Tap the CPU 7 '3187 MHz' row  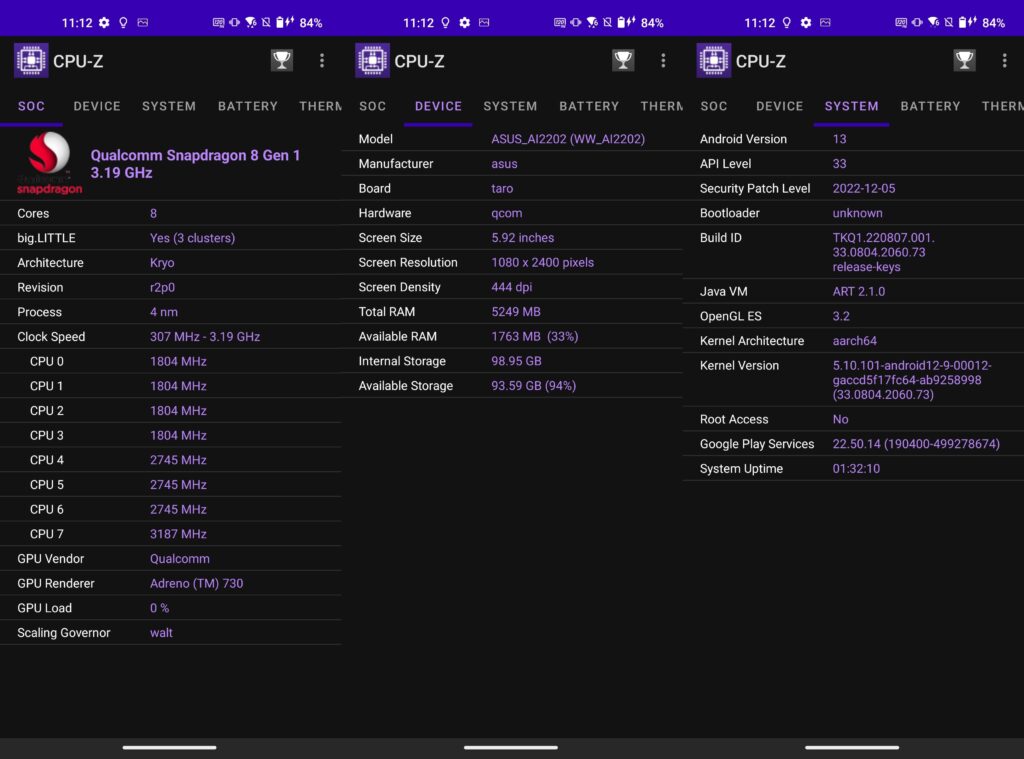click(171, 534)
